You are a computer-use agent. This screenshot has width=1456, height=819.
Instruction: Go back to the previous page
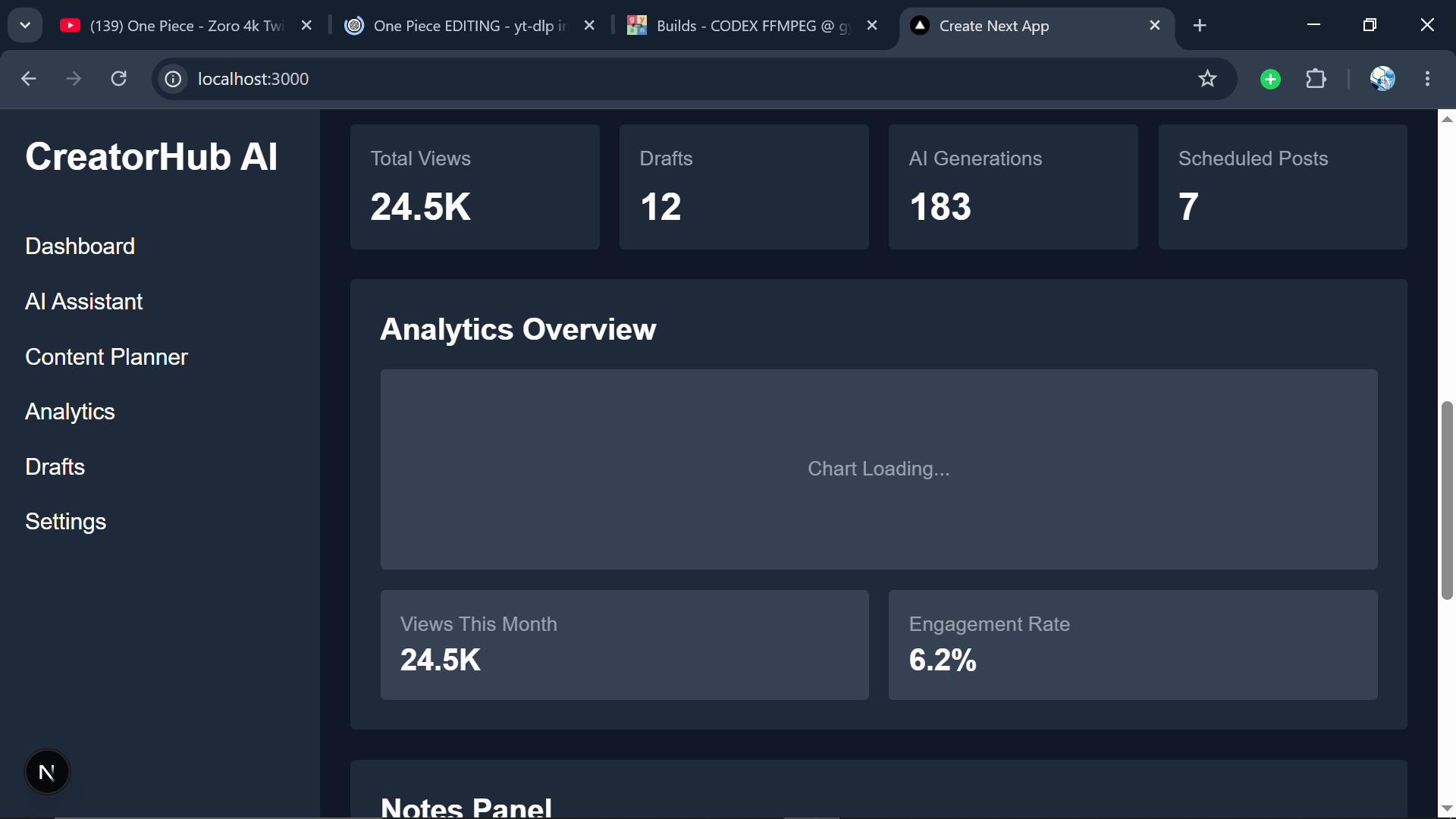point(29,79)
